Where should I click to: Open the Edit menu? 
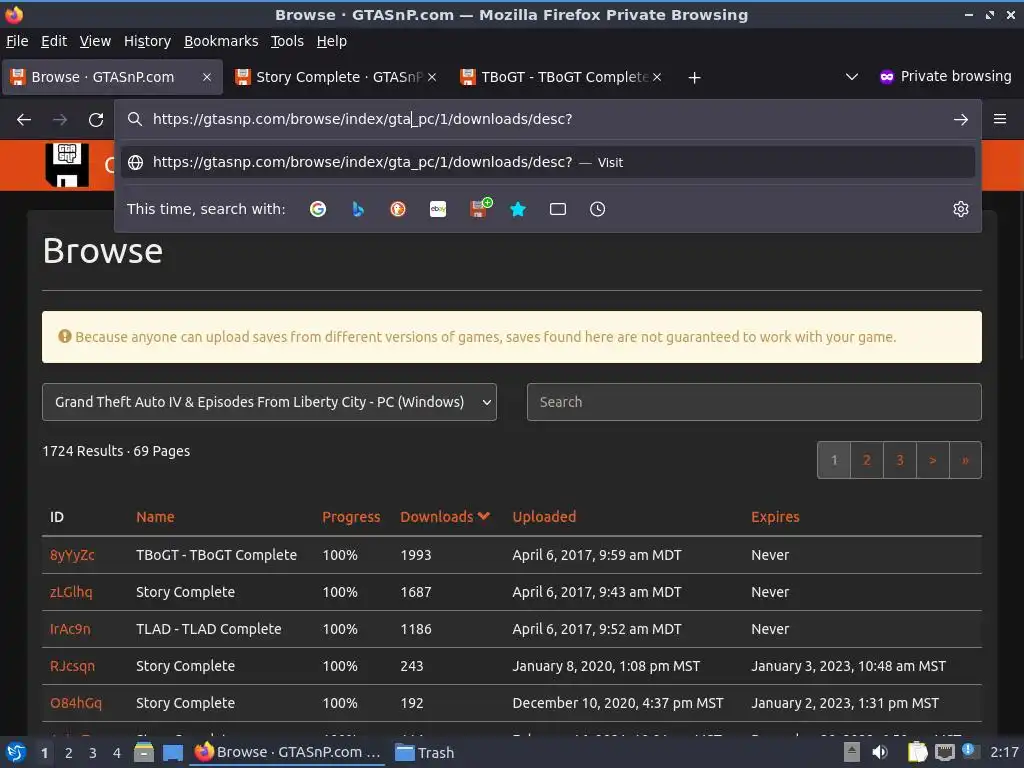point(54,41)
